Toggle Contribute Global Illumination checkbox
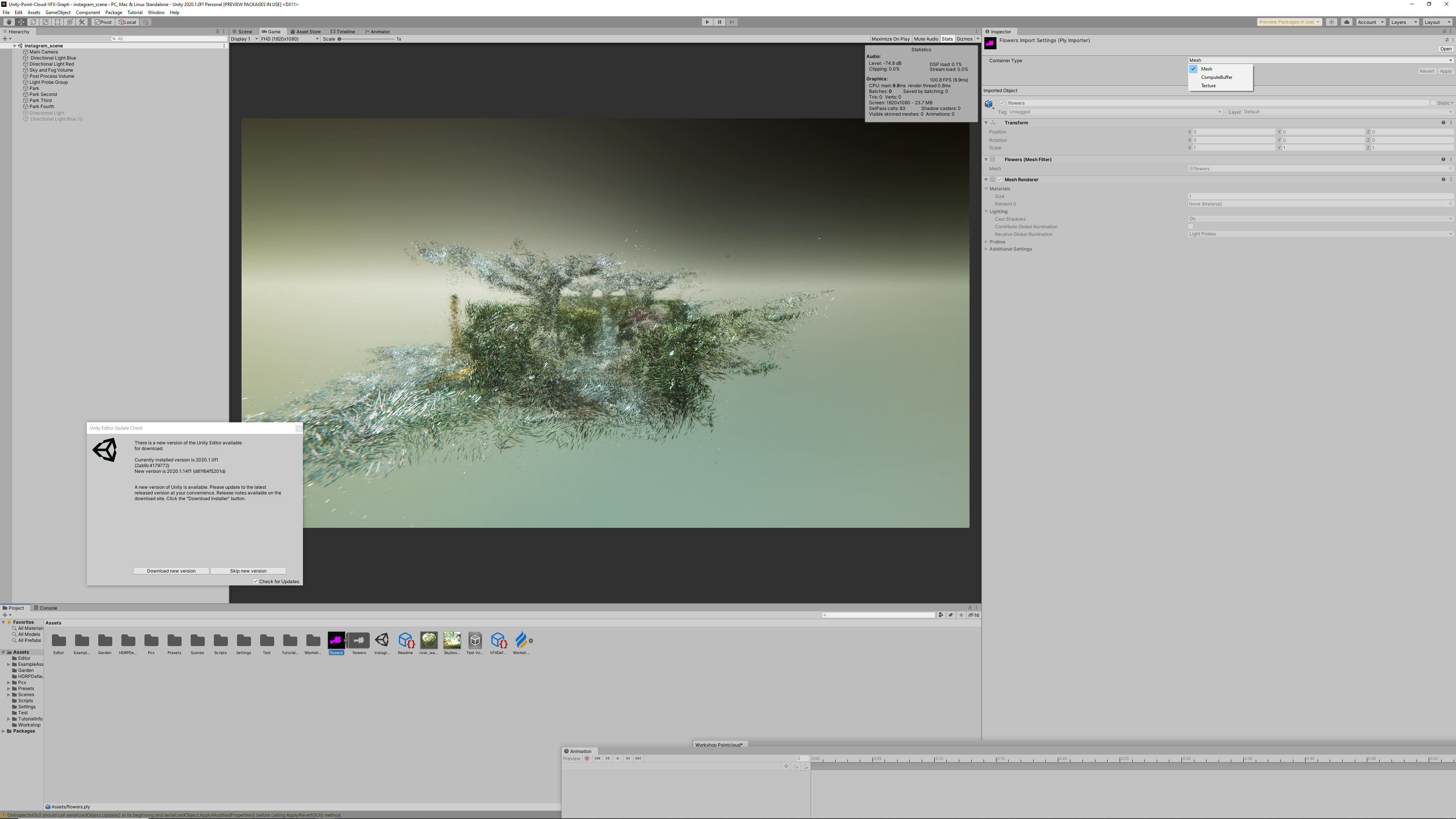 point(1191,227)
